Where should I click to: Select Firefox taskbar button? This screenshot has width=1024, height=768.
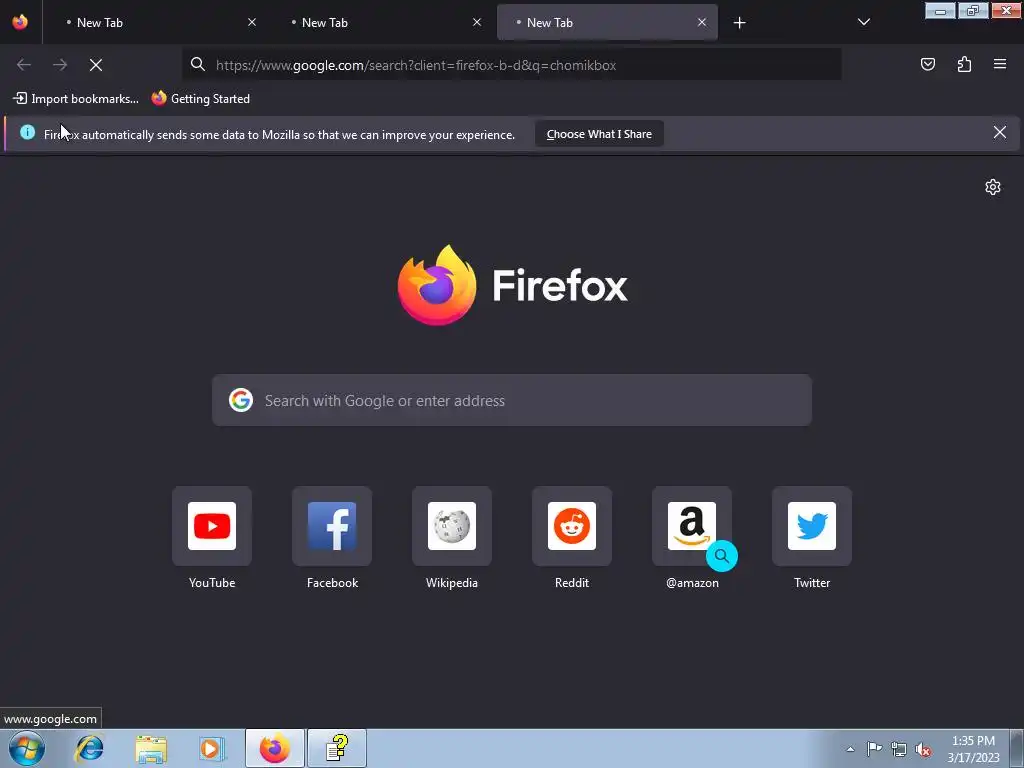274,748
